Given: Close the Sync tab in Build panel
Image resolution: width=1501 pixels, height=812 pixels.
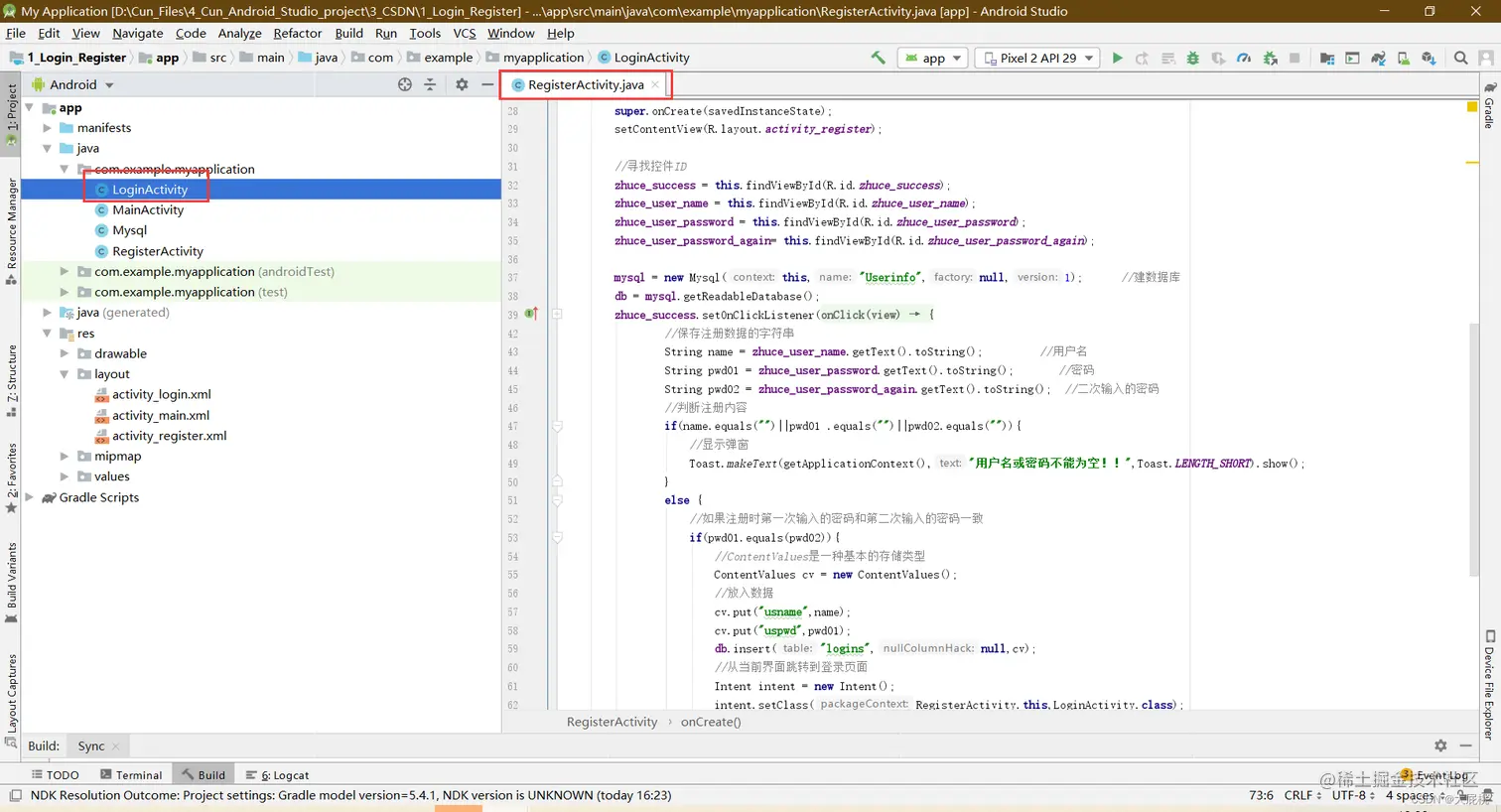Looking at the screenshot, I should (x=115, y=746).
